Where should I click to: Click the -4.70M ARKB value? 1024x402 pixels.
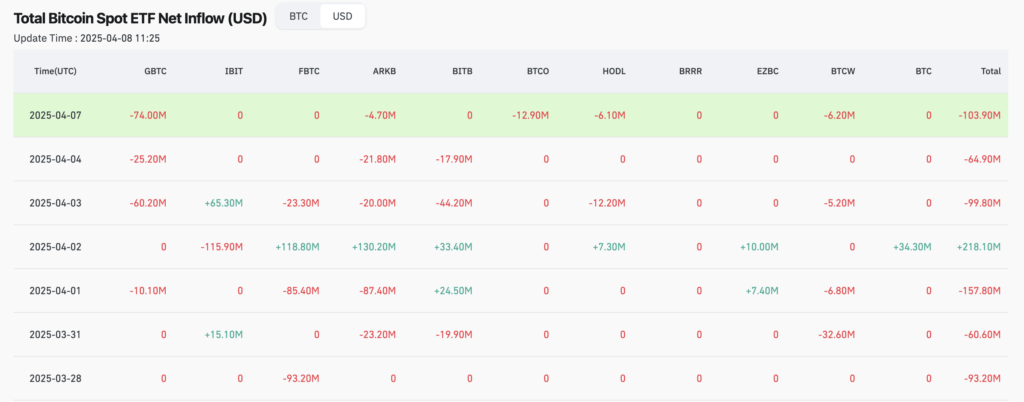(379, 116)
